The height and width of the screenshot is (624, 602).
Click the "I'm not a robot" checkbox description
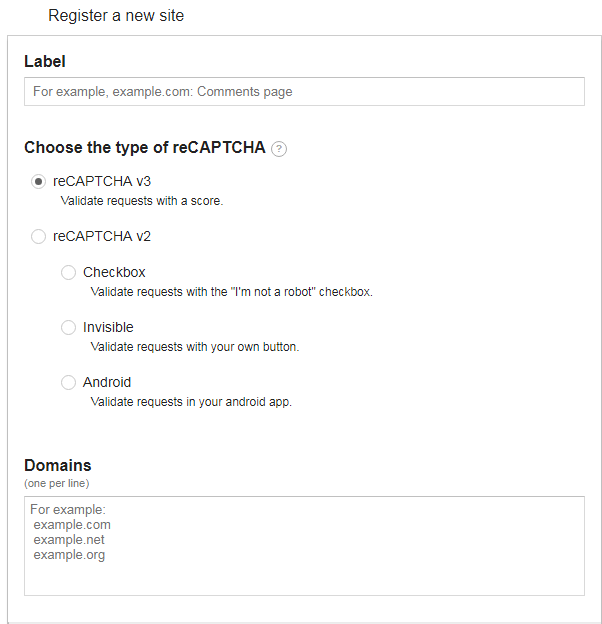coord(231,292)
